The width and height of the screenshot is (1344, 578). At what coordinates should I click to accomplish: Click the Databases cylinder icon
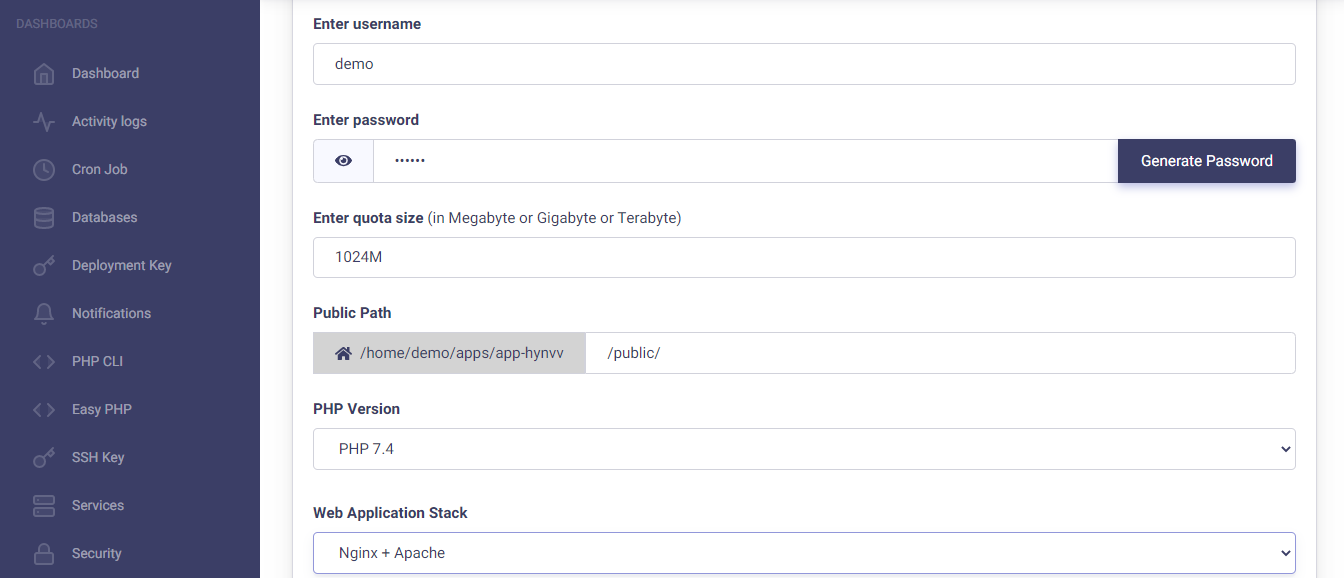tap(44, 218)
